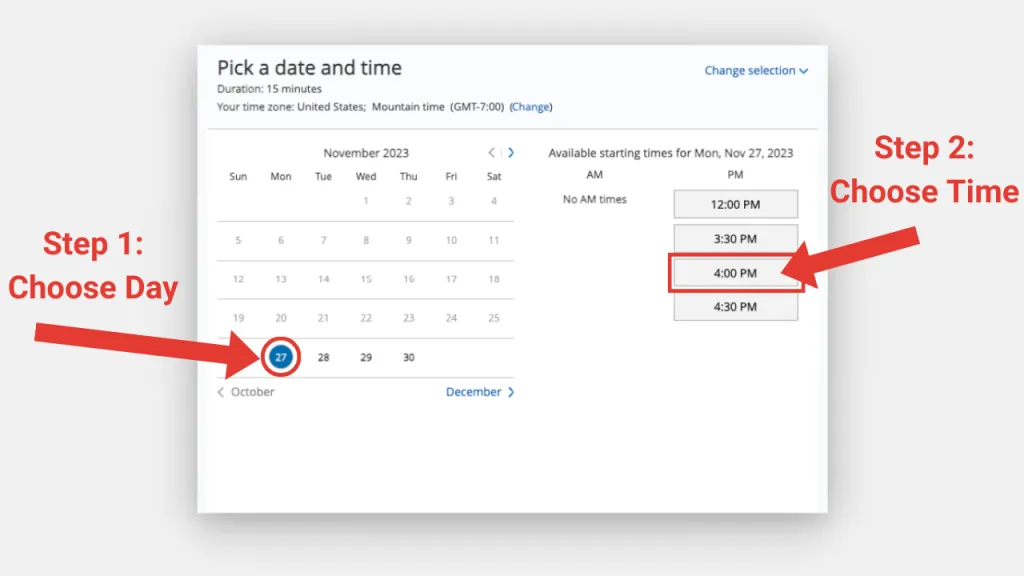Select November 28 on the calendar

point(323,358)
